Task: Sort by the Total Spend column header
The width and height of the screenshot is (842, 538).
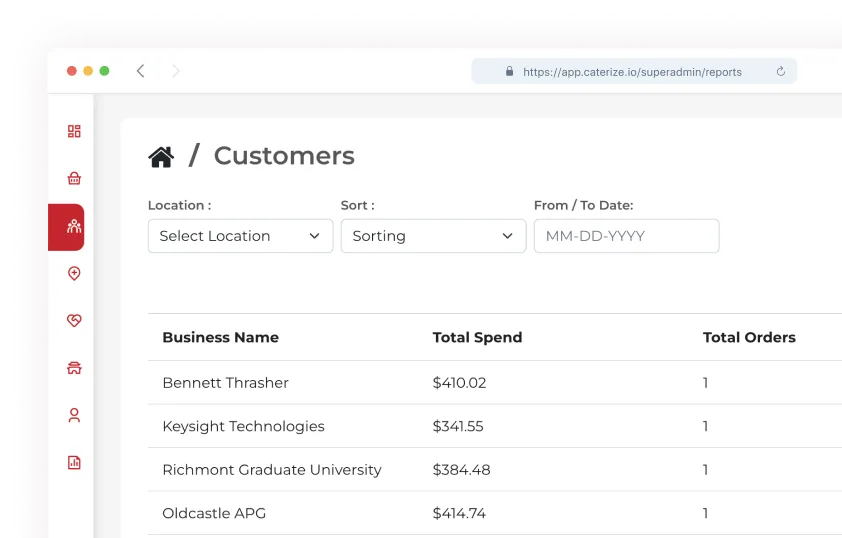Action: 477,338
